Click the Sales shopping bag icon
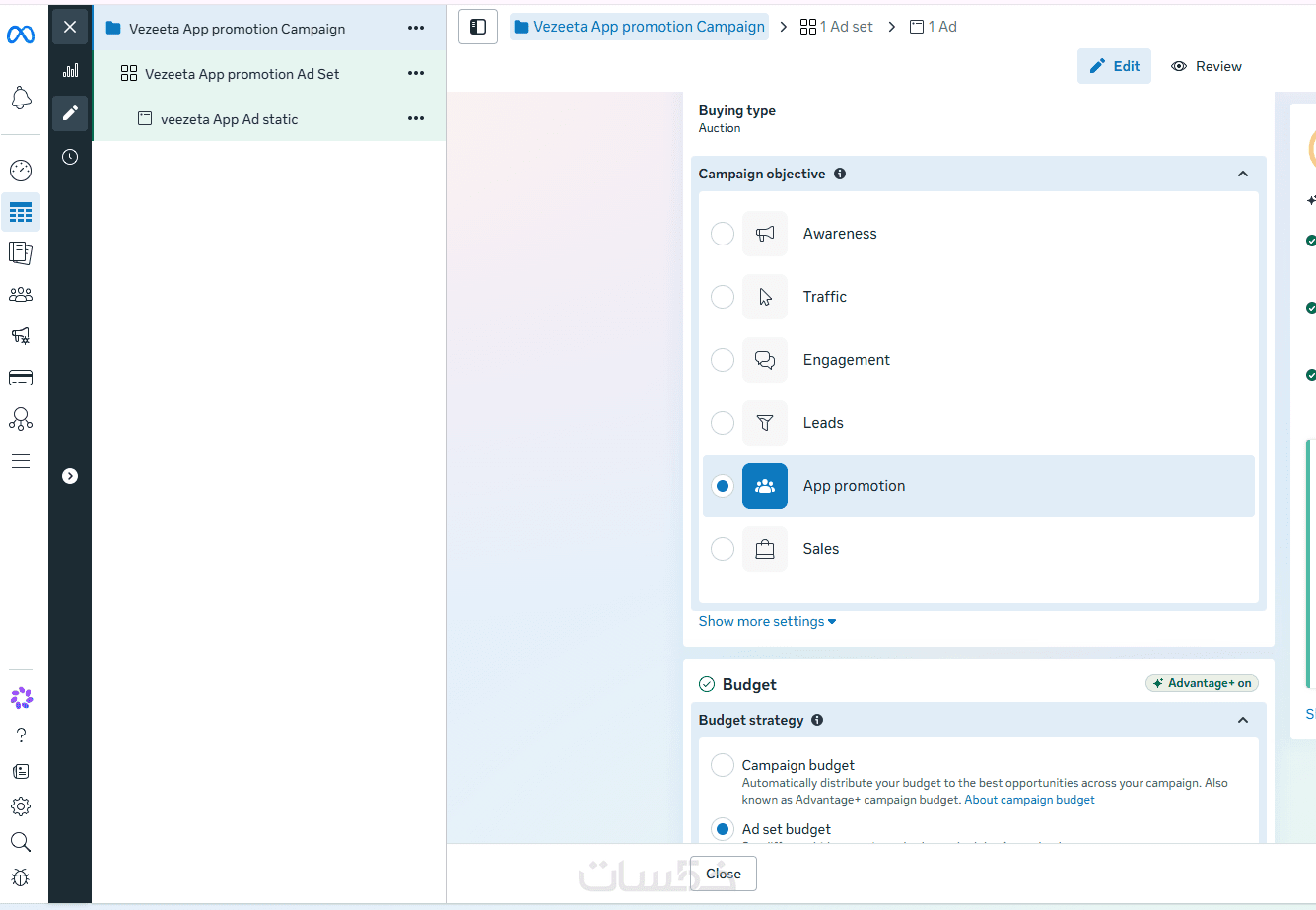This screenshot has height=910, width=1316. point(765,549)
